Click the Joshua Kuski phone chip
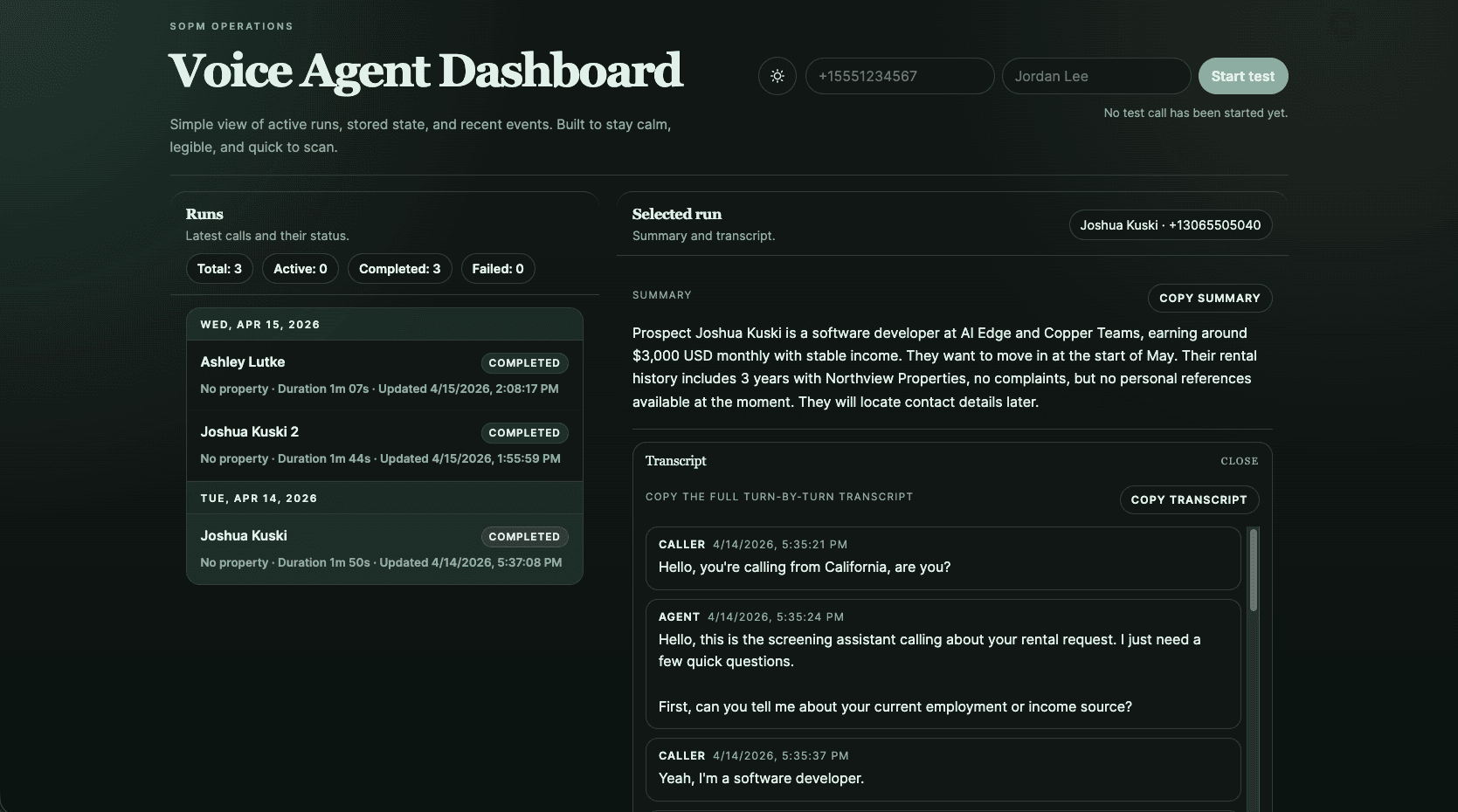The width and height of the screenshot is (1458, 812). point(1171,224)
